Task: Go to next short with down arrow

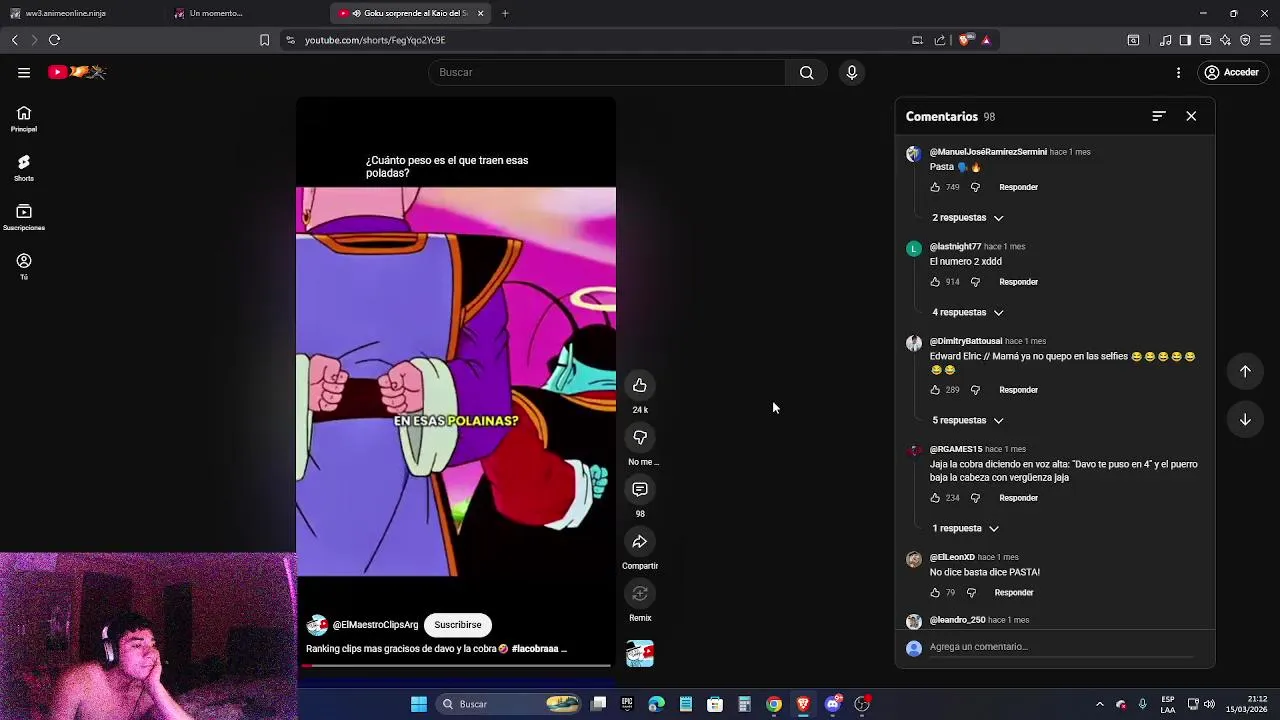Action: tap(1245, 420)
